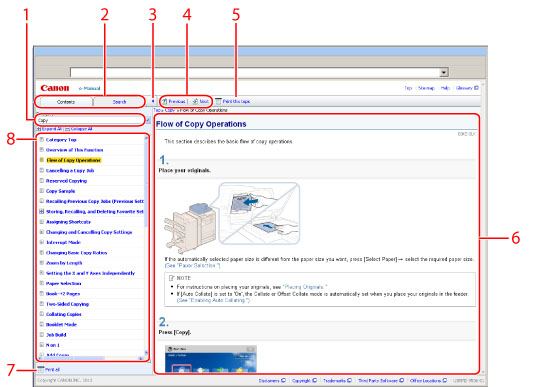Open N on 1 topic
Screen dimensions: 535x387
53,345
